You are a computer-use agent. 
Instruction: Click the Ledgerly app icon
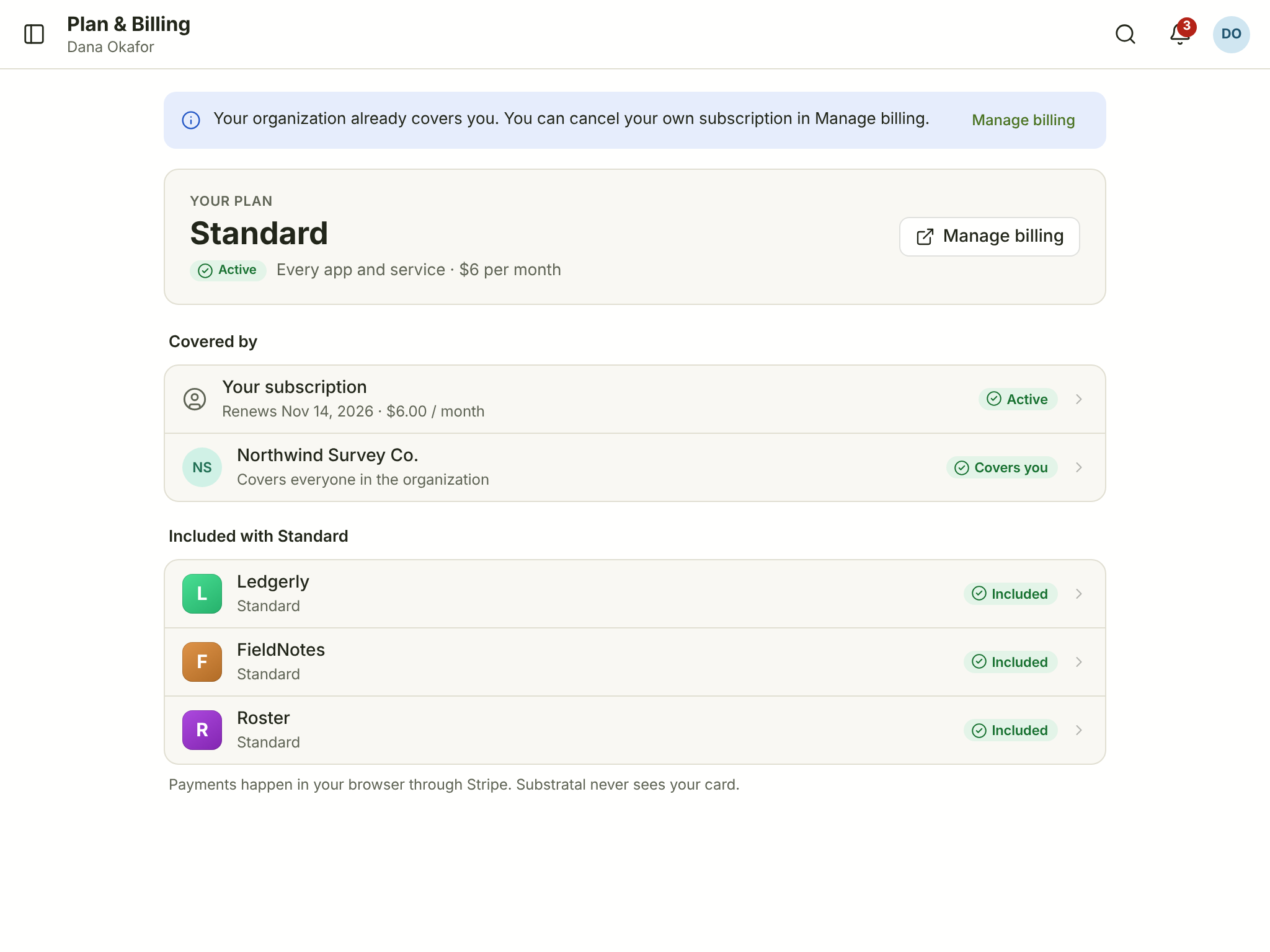(x=202, y=594)
